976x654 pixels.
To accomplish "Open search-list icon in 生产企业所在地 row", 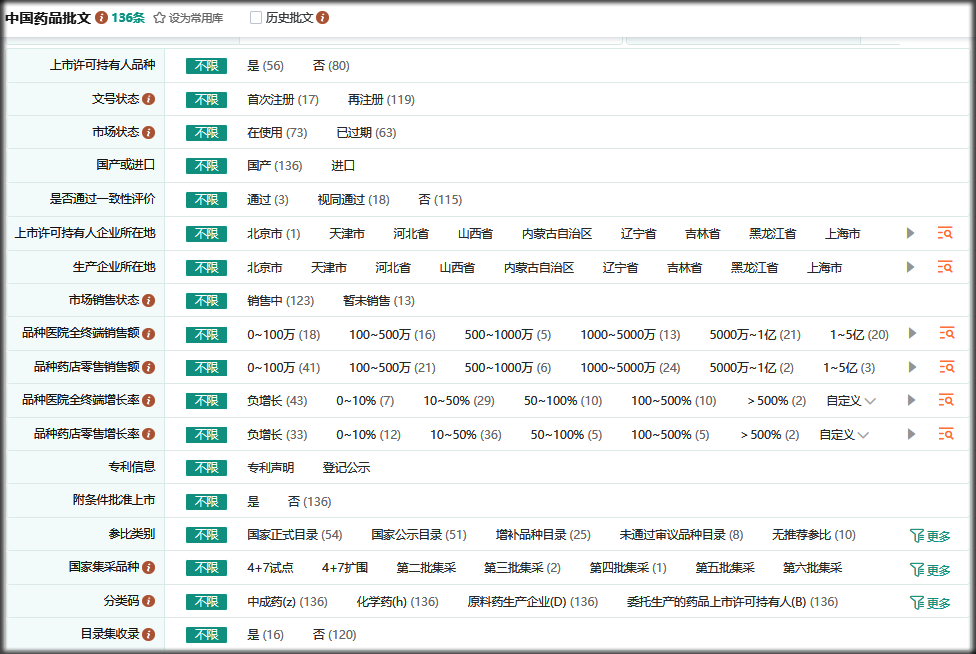I will click(x=945, y=267).
